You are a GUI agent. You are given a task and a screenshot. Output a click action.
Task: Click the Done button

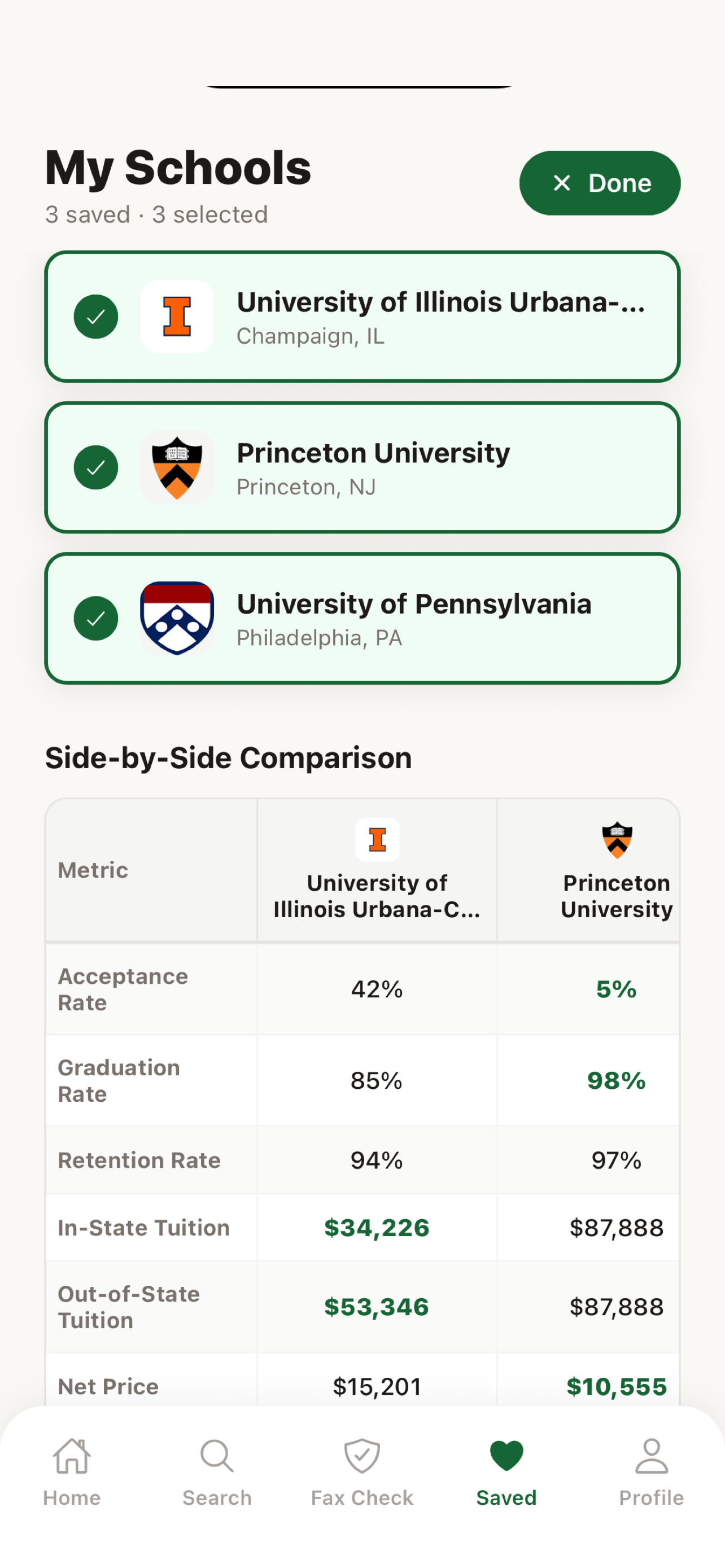pos(600,183)
